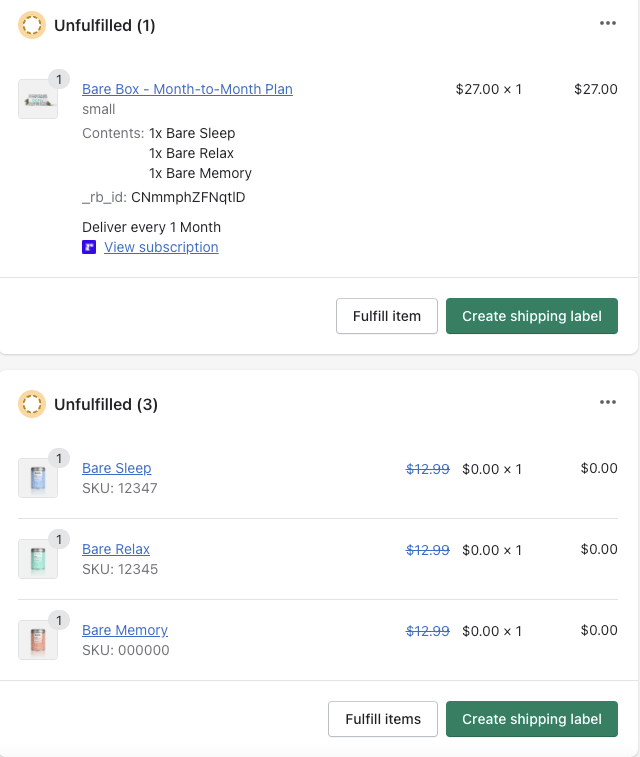Click the quantity badge on the Bare Box thumbnail
The width and height of the screenshot is (640, 757).
[58, 80]
